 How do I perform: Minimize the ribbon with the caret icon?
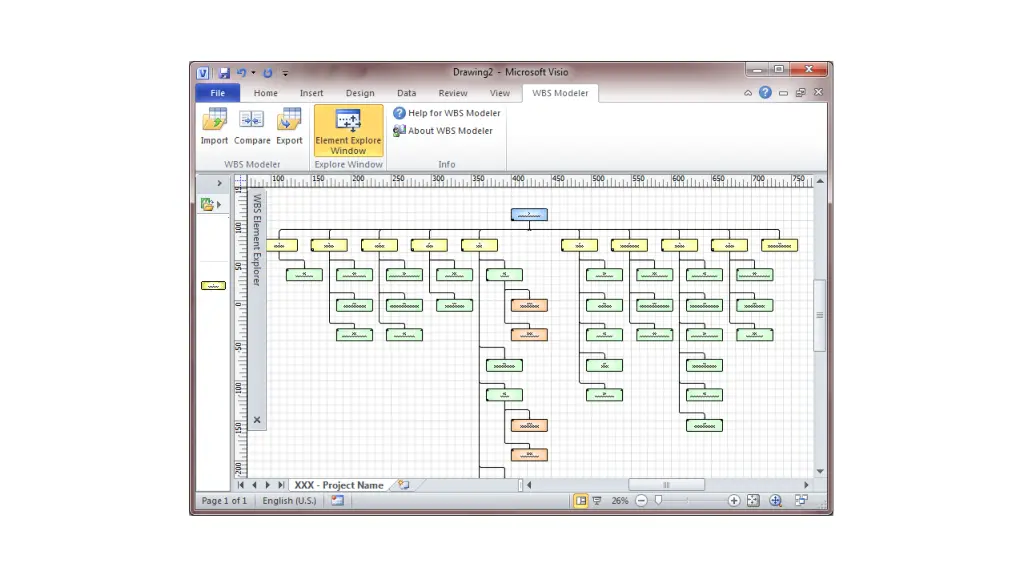pos(748,93)
